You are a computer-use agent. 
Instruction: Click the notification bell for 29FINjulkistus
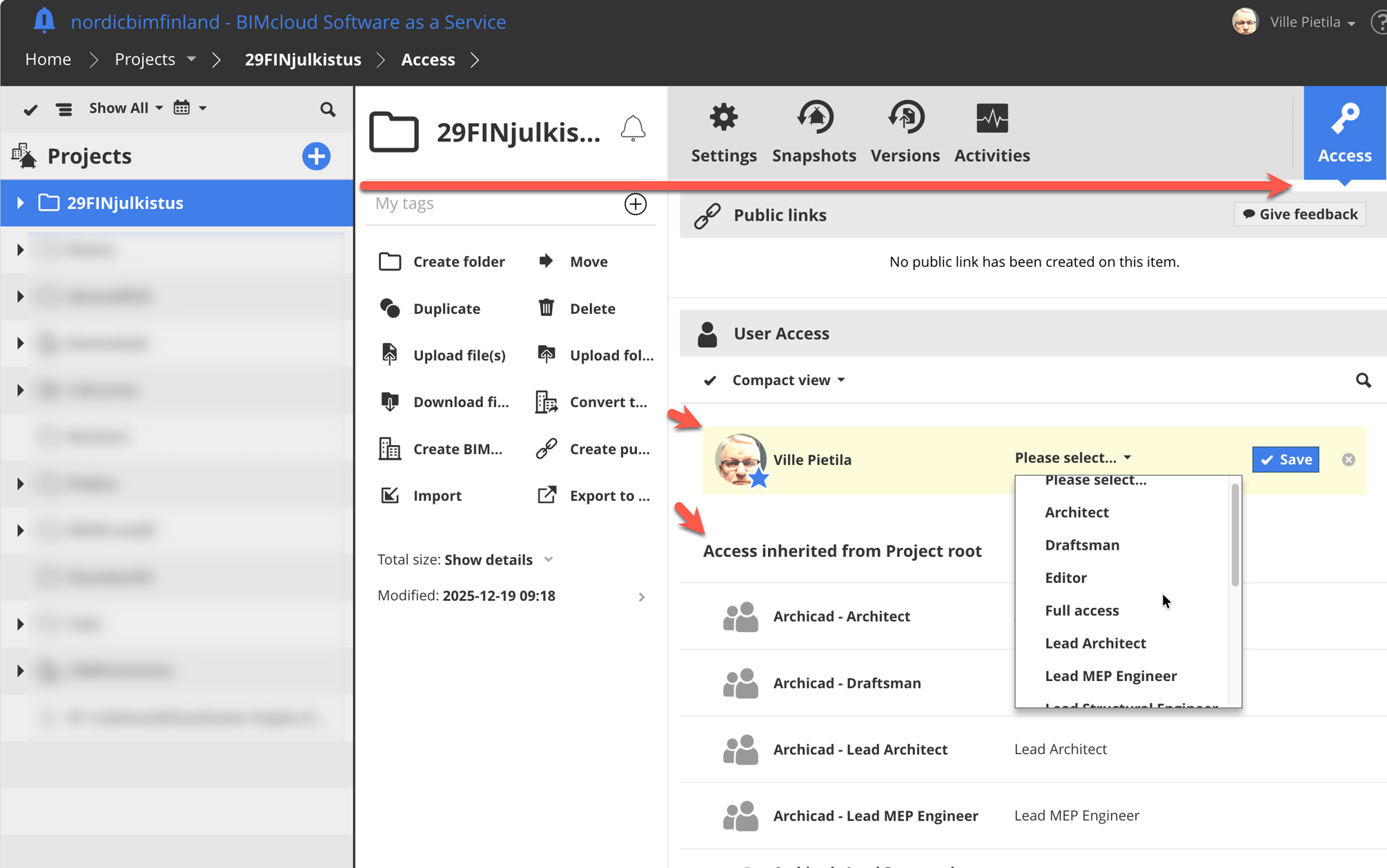click(x=633, y=128)
